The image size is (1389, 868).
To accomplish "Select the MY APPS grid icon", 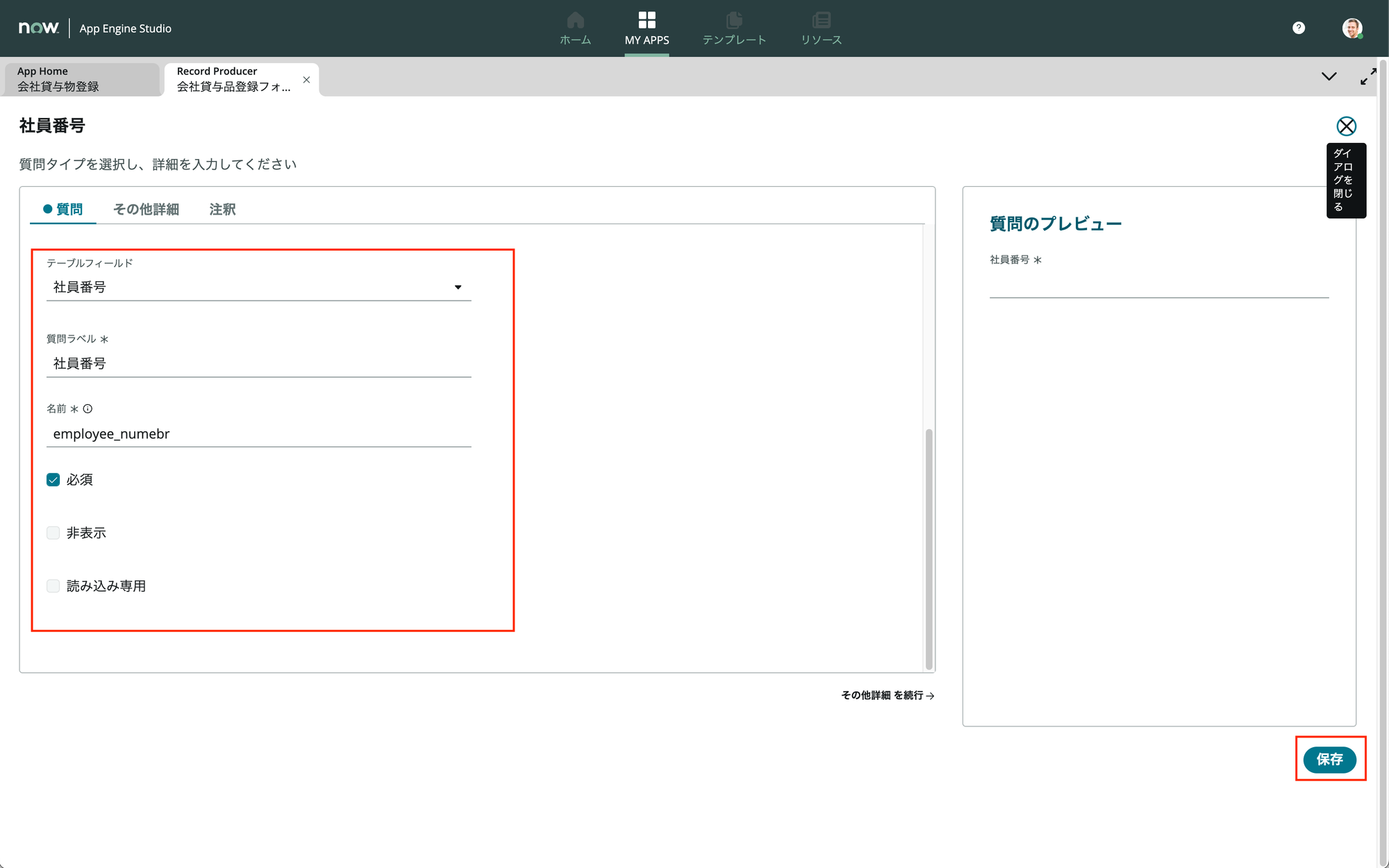I will (x=647, y=19).
